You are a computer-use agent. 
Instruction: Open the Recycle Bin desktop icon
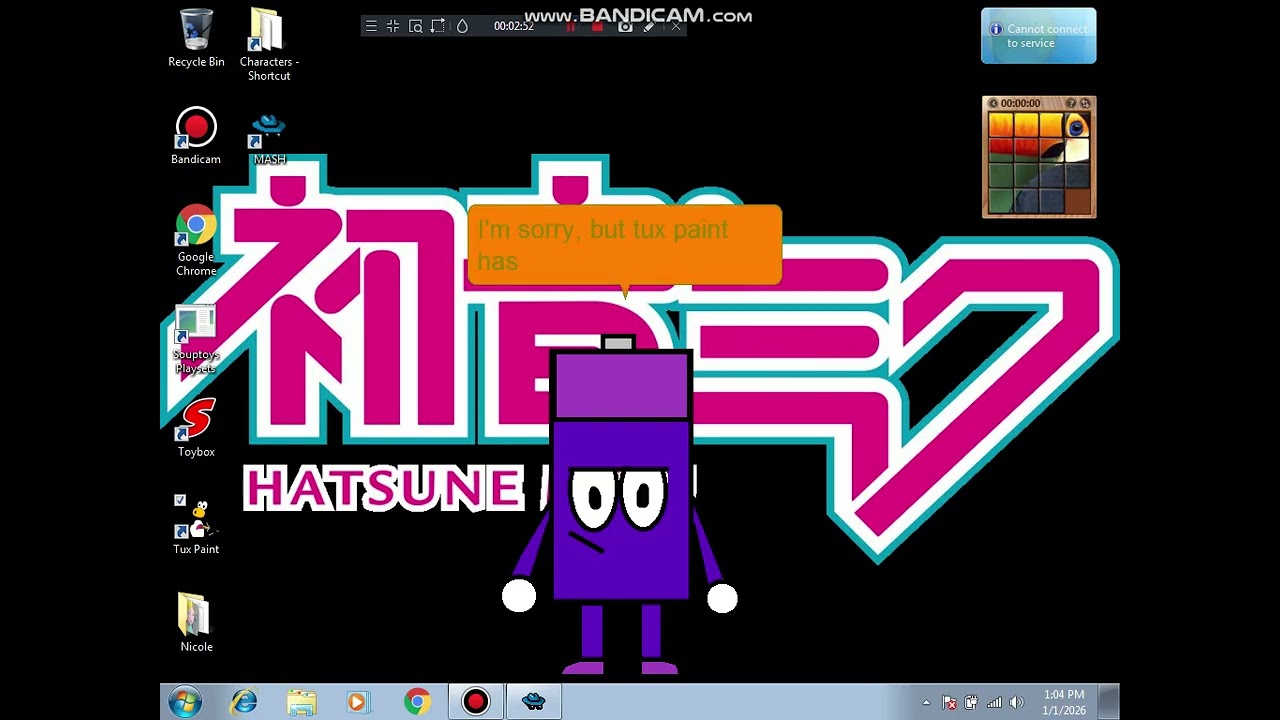[x=196, y=39]
